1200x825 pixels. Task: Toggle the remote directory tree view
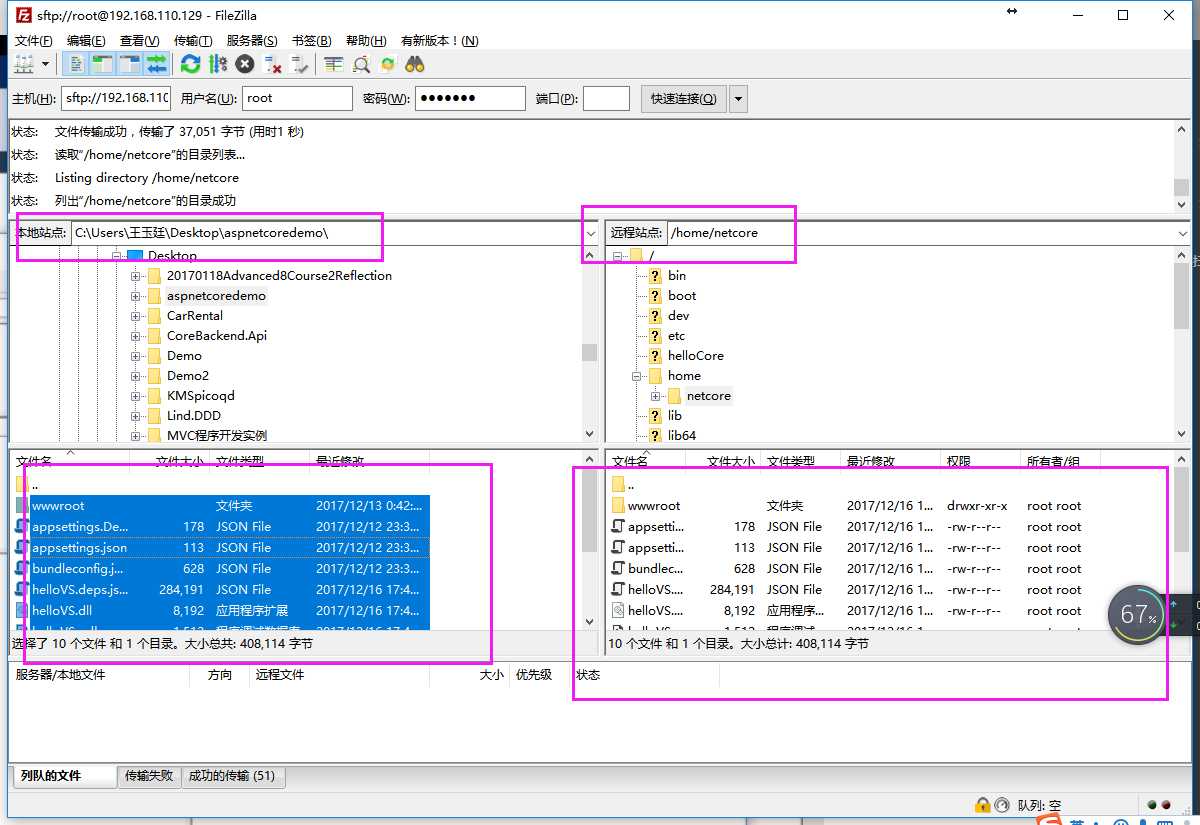[x=130, y=64]
